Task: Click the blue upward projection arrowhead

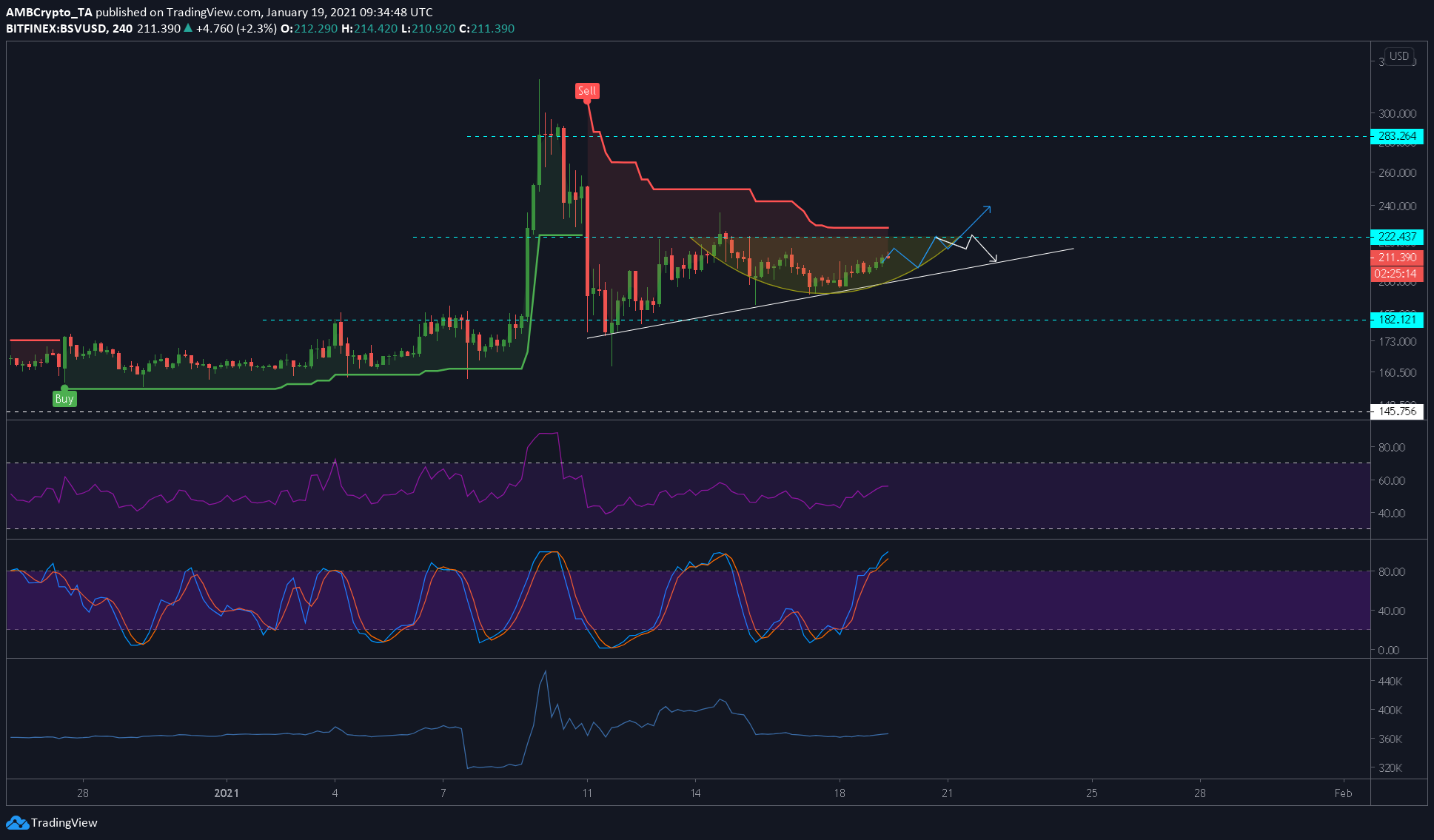Action: [x=988, y=209]
